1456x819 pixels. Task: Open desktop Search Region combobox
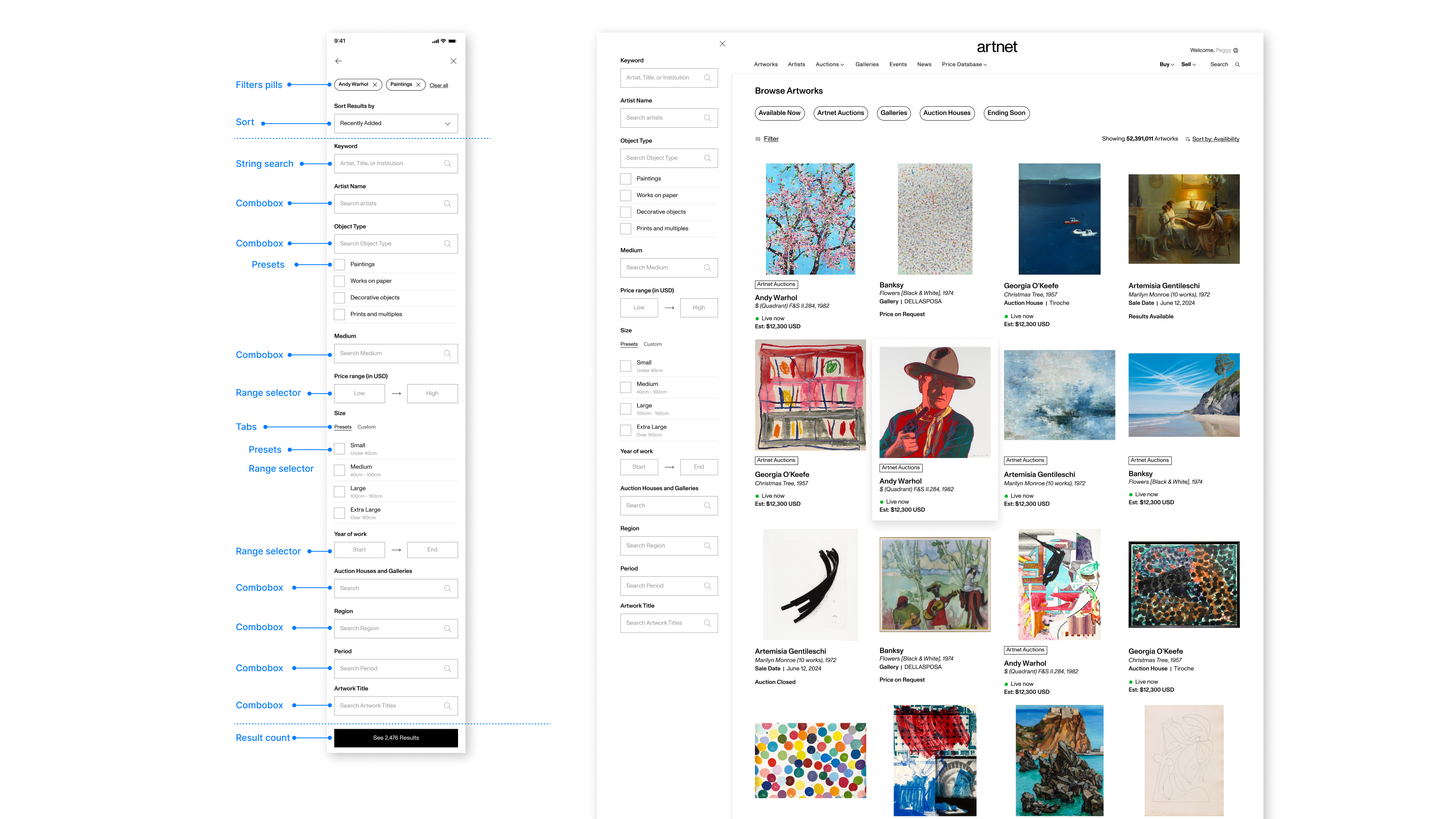point(668,546)
